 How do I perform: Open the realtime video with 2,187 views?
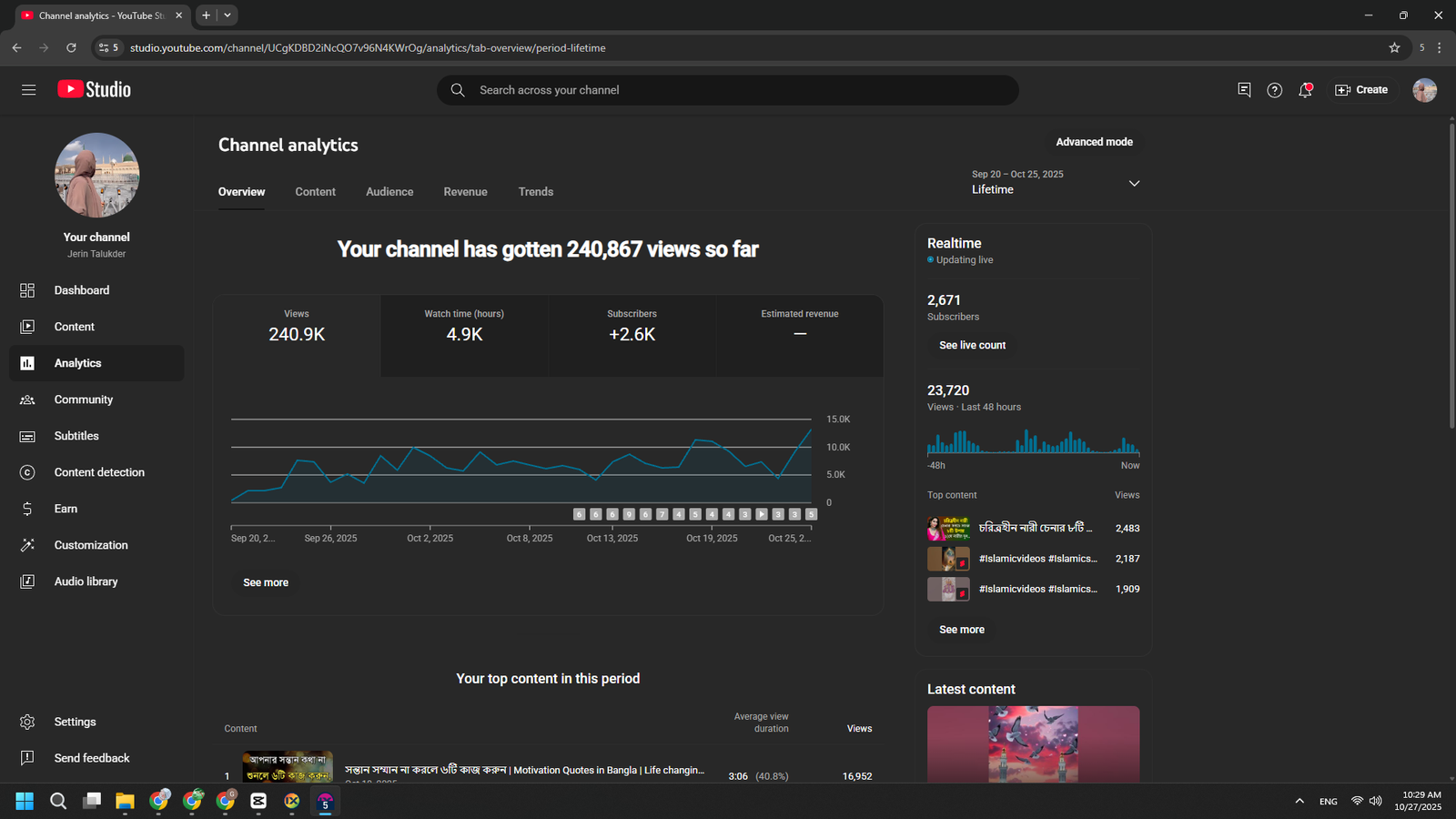pos(1033,559)
